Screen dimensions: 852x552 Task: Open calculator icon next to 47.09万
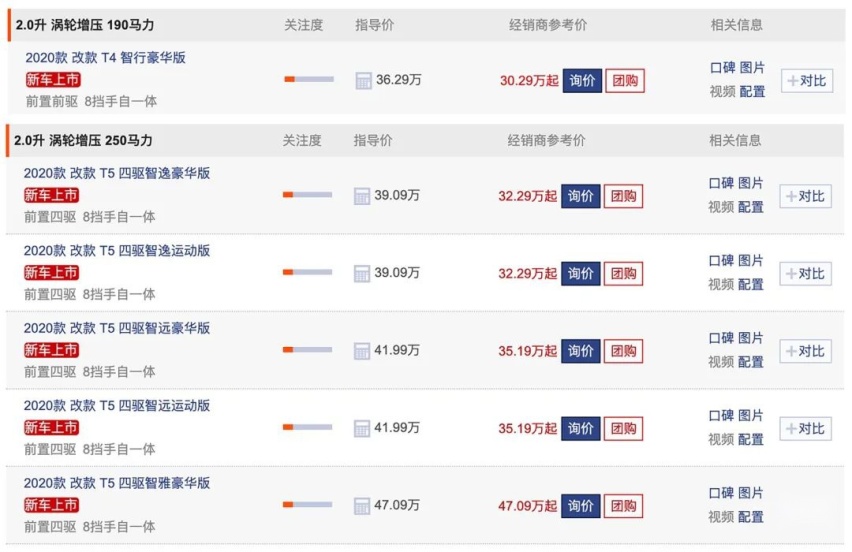[x=361, y=506]
